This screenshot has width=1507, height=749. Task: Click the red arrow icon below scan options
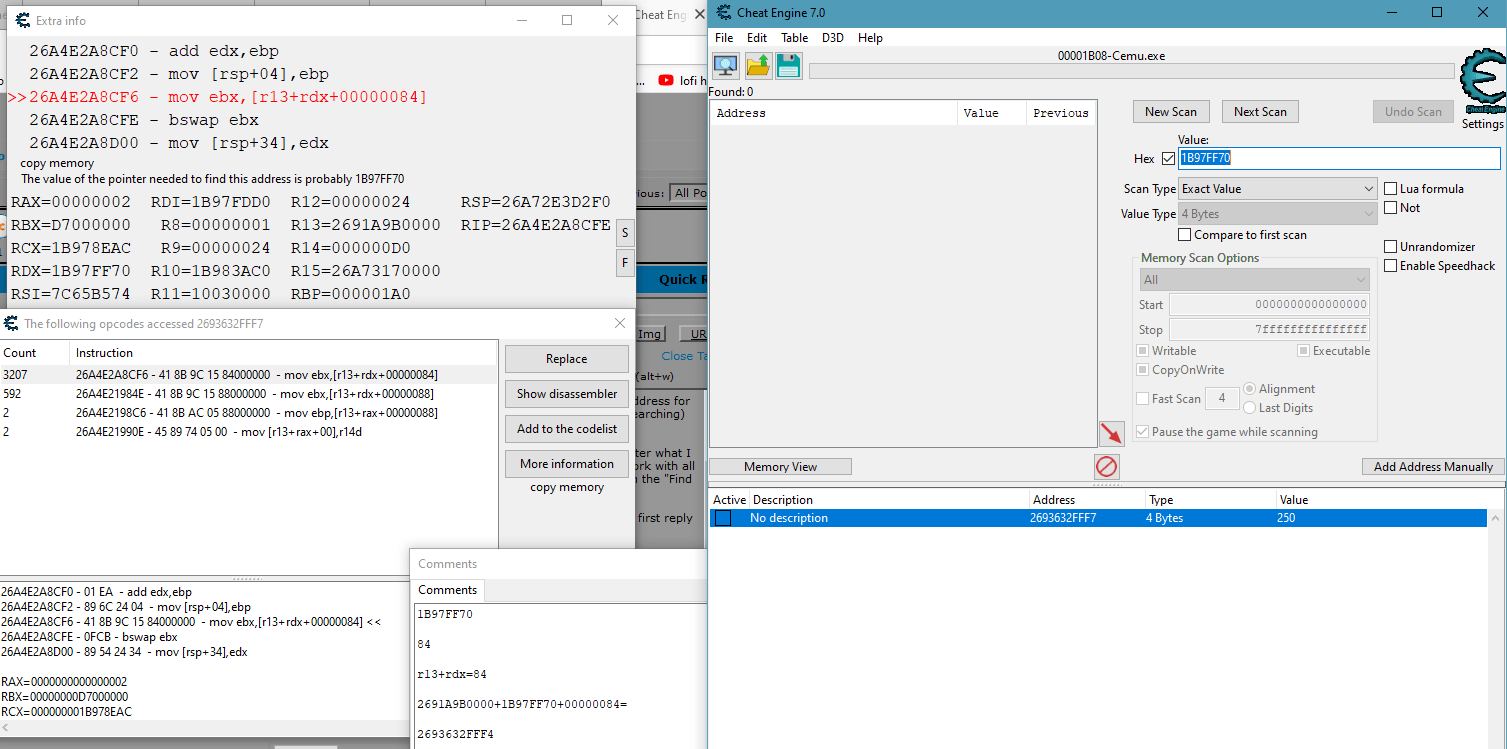pyautogui.click(x=1111, y=433)
